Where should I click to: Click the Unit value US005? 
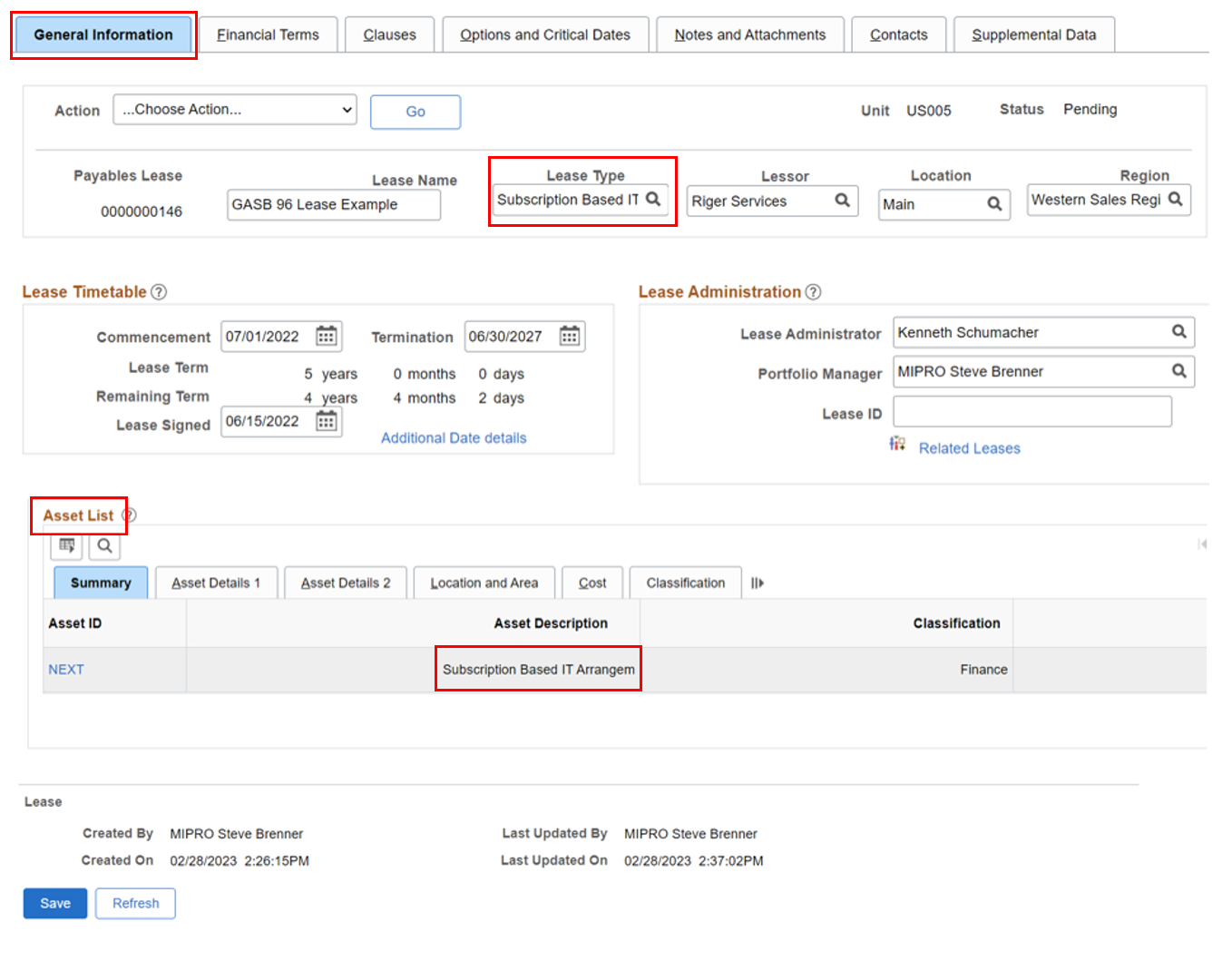(x=929, y=111)
